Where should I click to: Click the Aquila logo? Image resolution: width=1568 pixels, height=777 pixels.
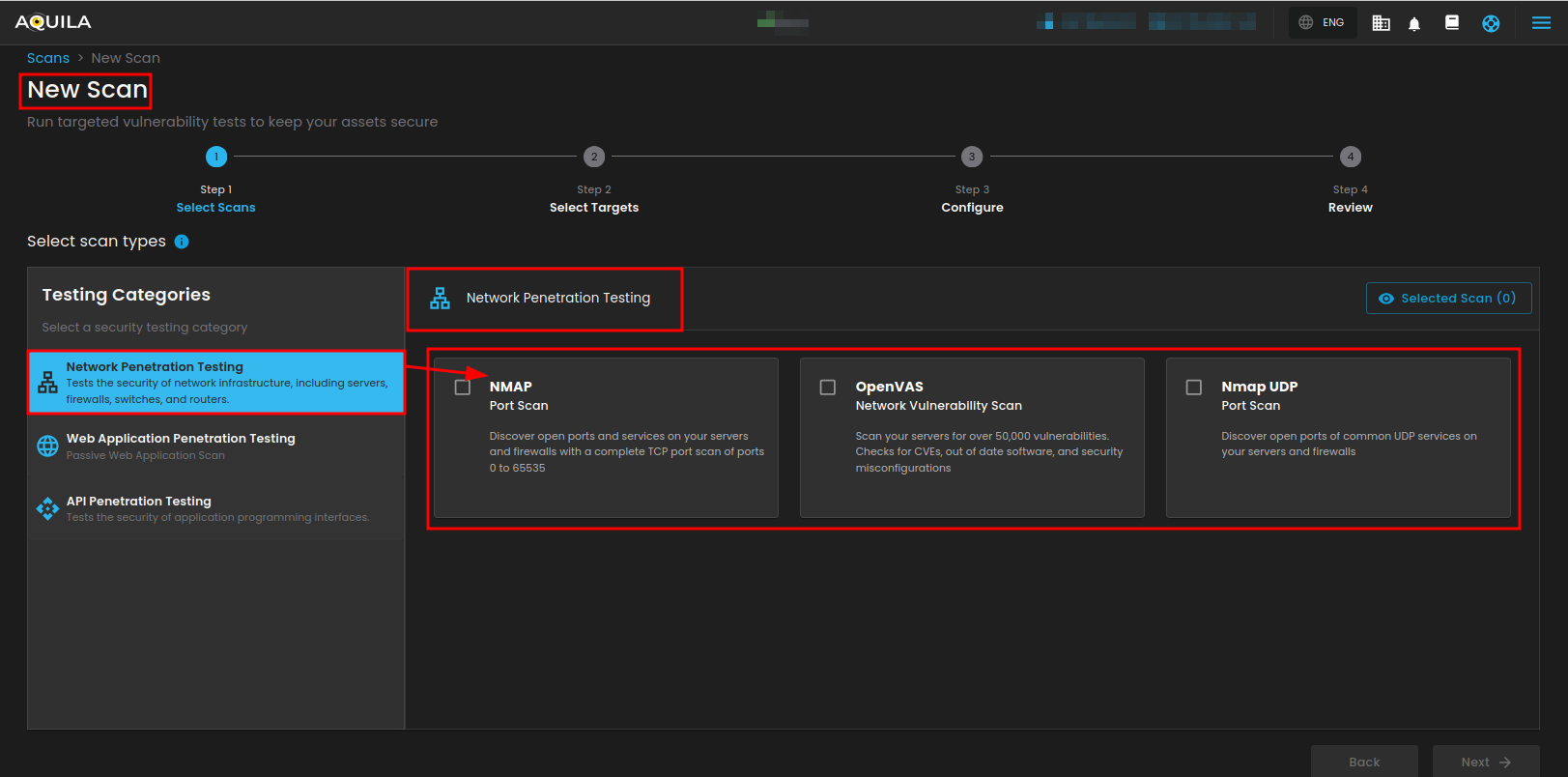click(x=53, y=22)
